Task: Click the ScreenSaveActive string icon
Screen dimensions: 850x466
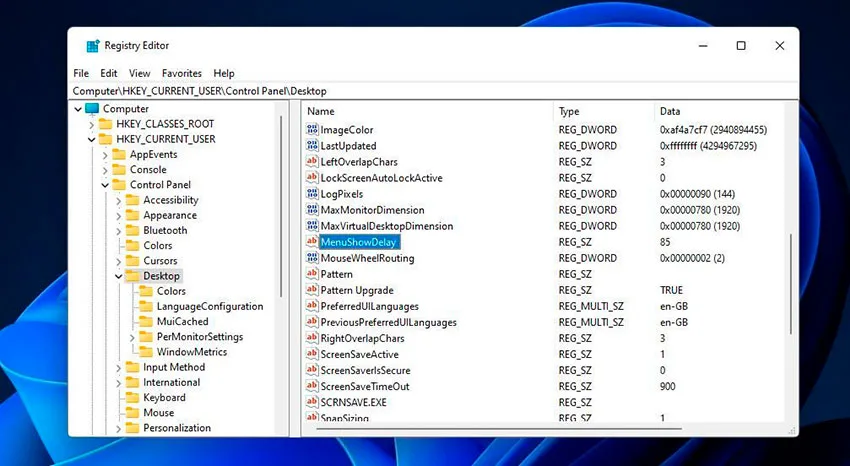Action: 312,354
